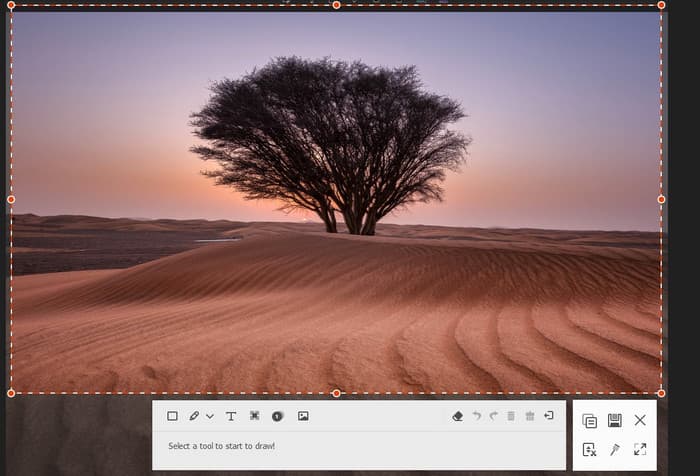Image resolution: width=700 pixels, height=476 pixels.
Task: Close the screenshot capture panel
Action: coord(640,420)
